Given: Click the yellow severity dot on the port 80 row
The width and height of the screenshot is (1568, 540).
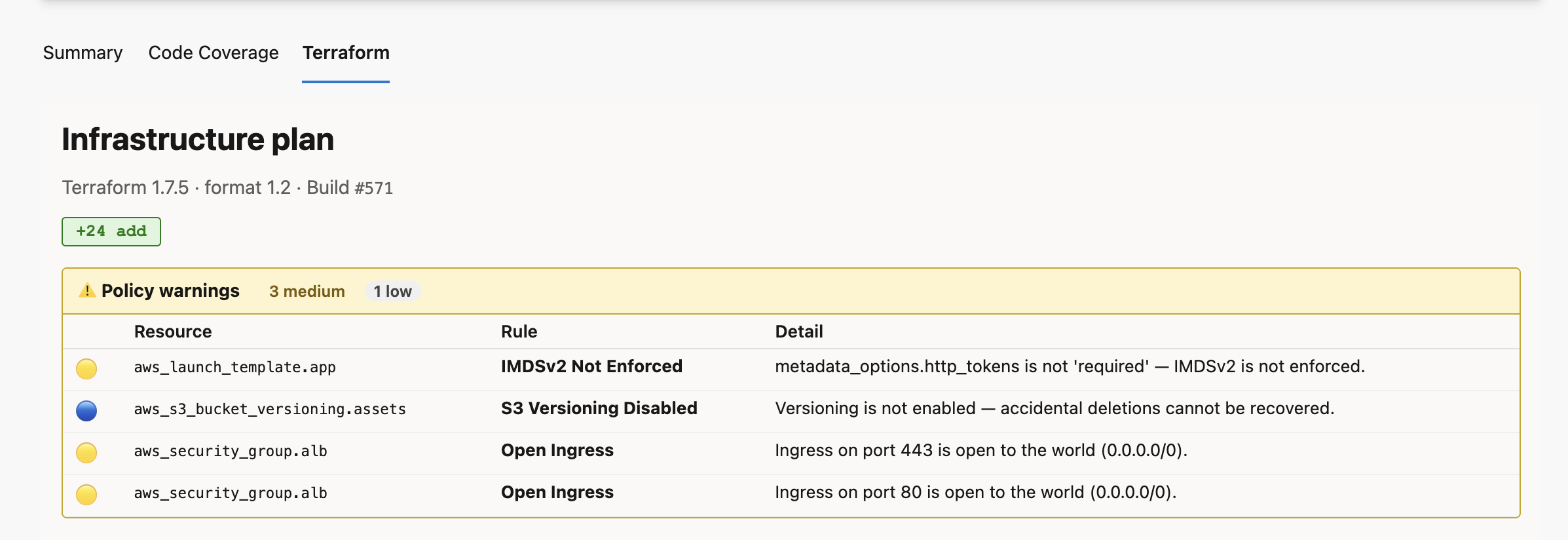Looking at the screenshot, I should click(86, 494).
